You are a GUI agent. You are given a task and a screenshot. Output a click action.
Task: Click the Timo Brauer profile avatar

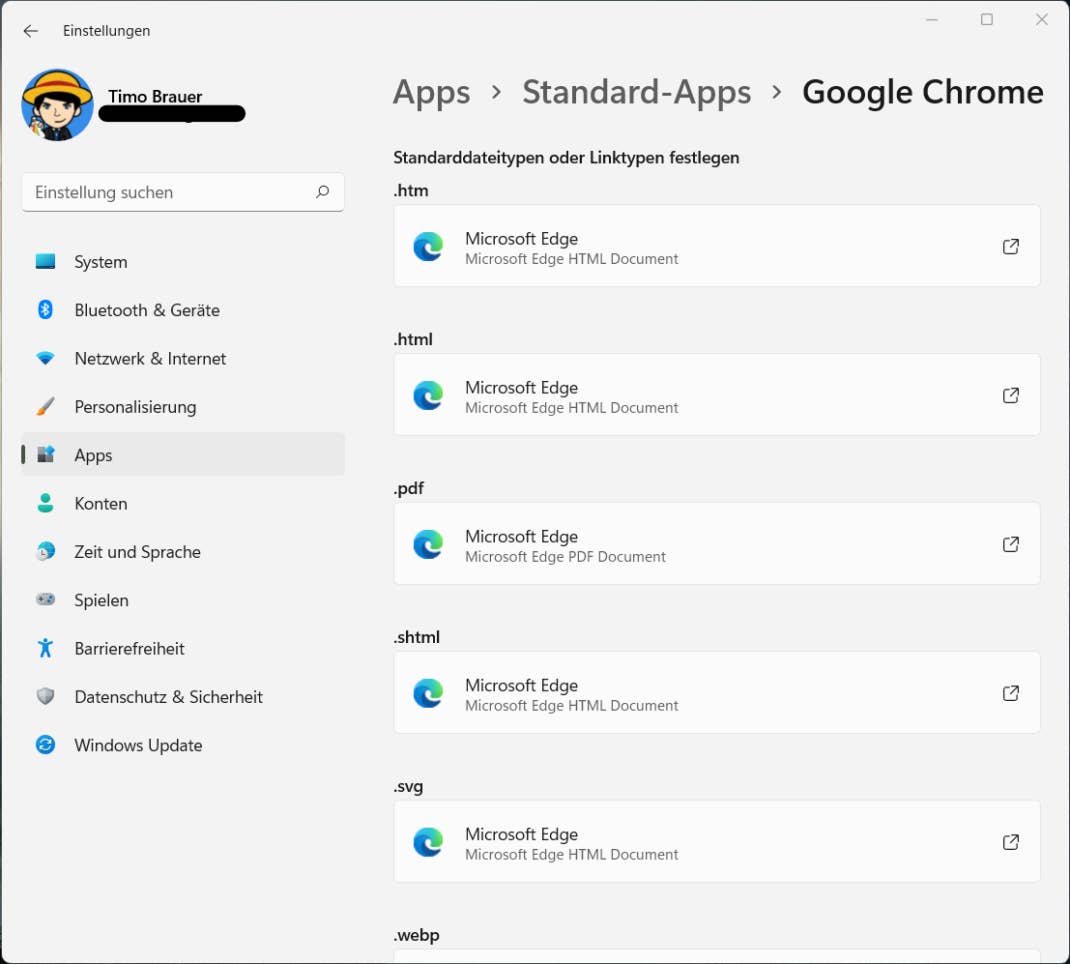click(x=57, y=105)
